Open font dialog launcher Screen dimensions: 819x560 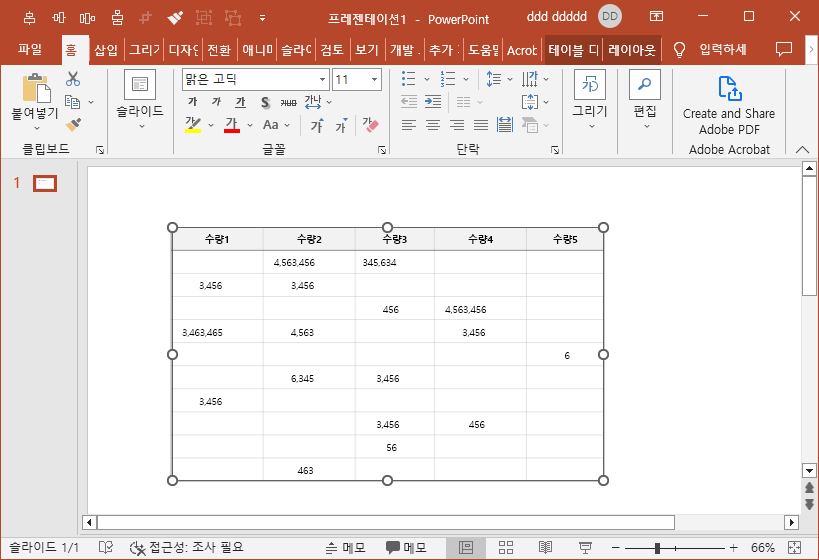[382, 150]
